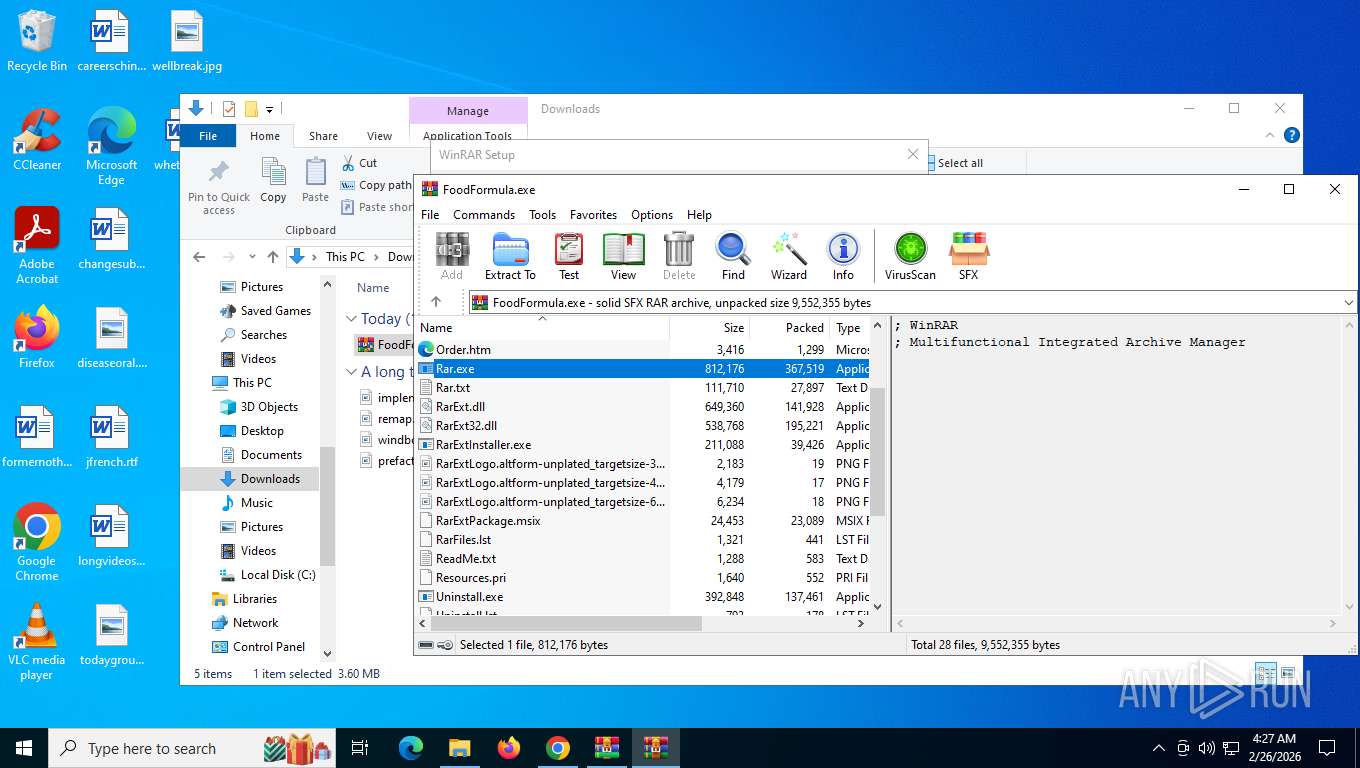The image size is (1360, 768).
Task: Click the SFX toolbar icon
Action: (968, 256)
